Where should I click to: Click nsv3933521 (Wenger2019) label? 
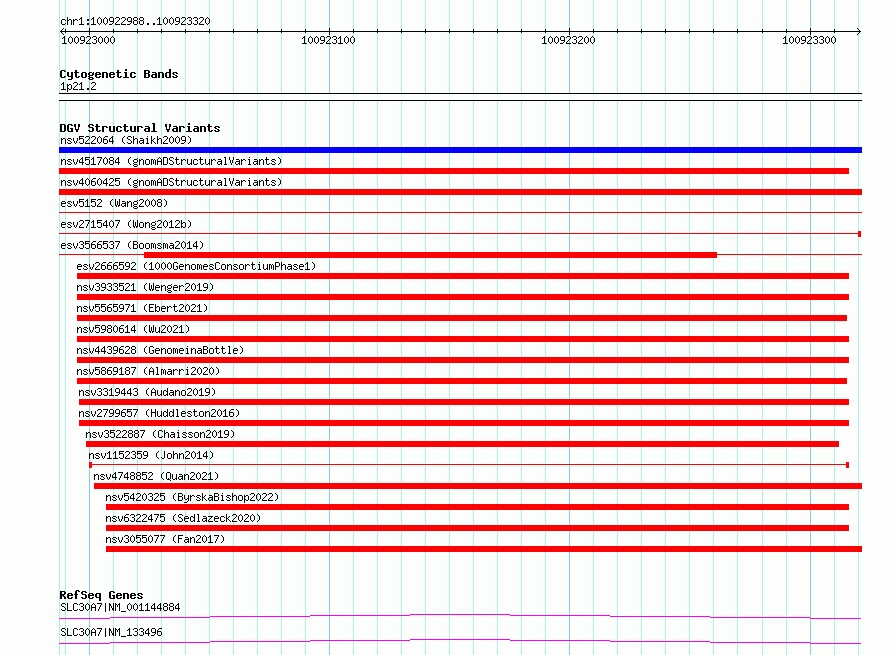tap(145, 287)
